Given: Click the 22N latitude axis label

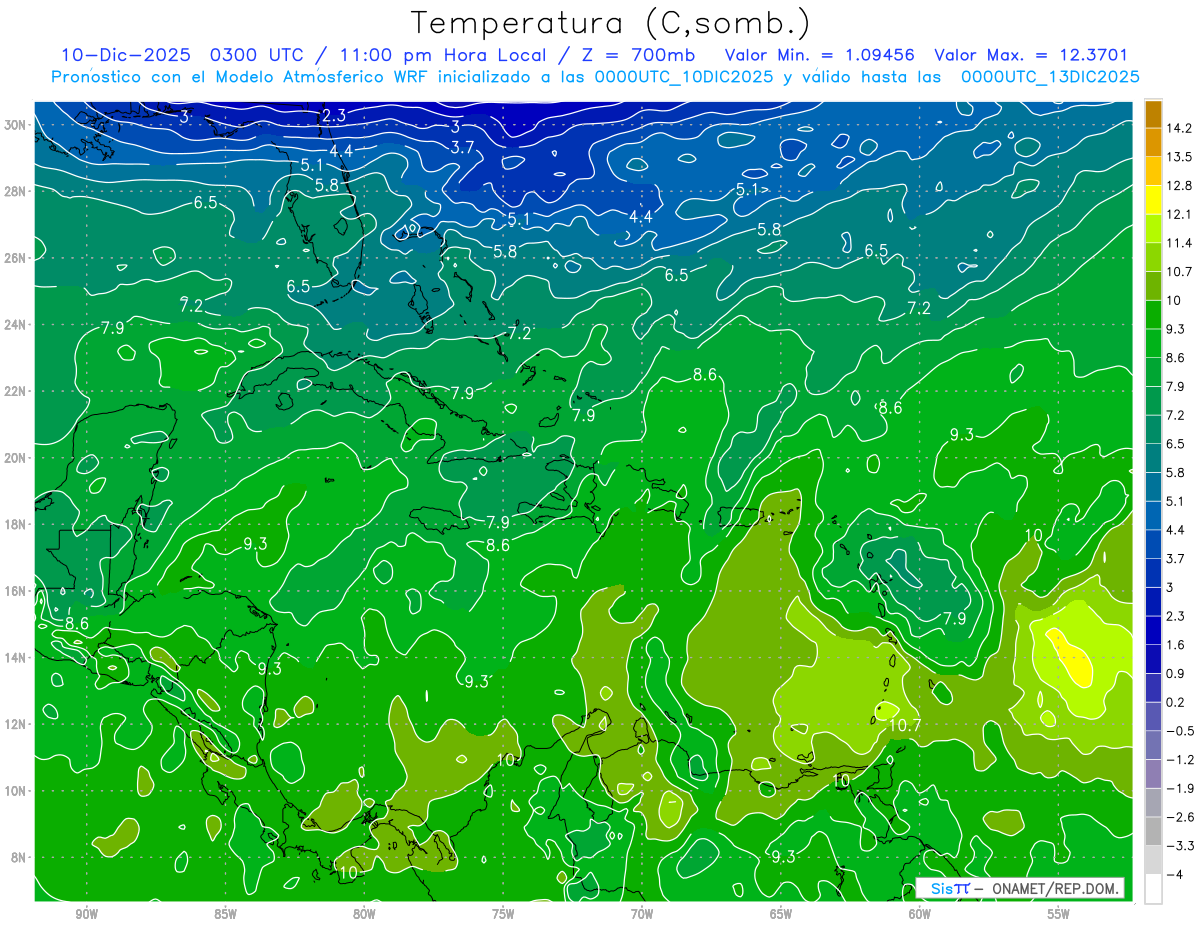Looking at the screenshot, I should (x=17, y=391).
